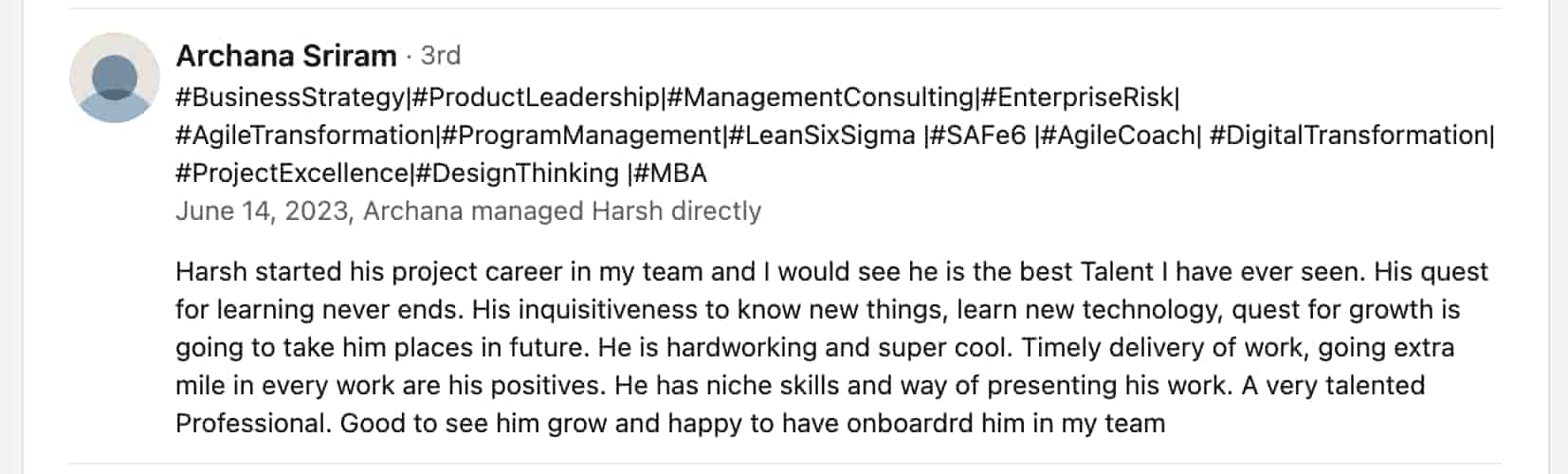Click the #MBA hashtag
Viewport: 1568px width, 474px height.
670,173
